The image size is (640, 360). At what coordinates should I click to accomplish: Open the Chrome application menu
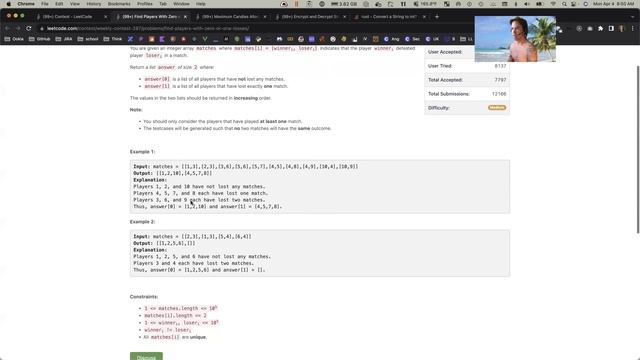(x=26, y=4)
